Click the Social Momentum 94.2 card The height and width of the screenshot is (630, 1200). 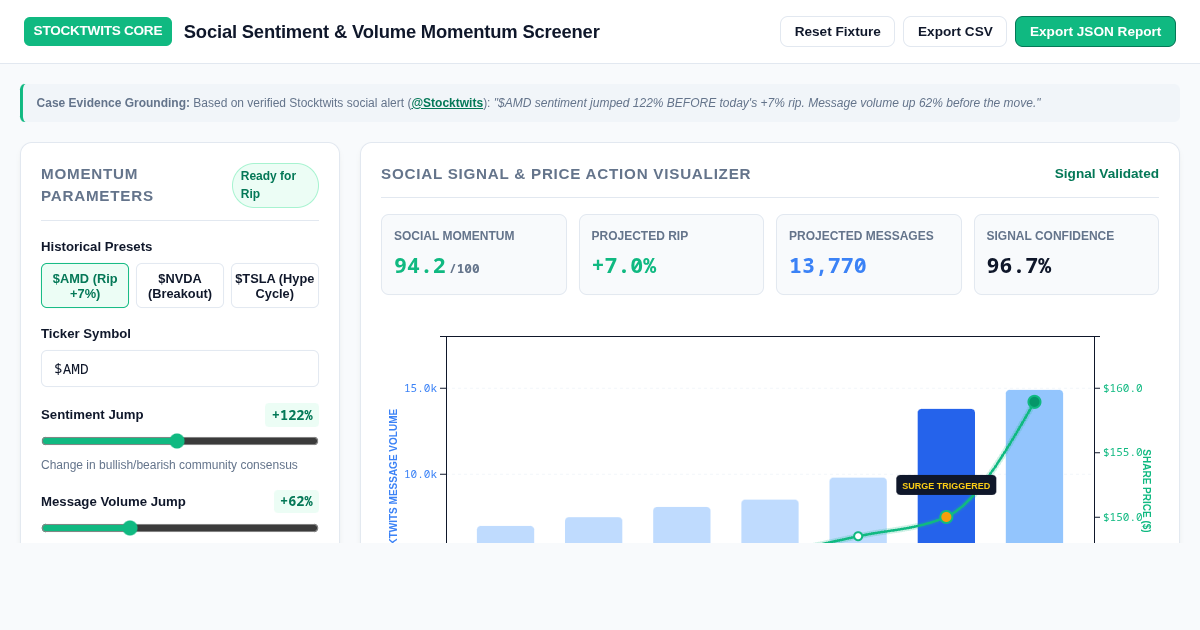point(474,254)
